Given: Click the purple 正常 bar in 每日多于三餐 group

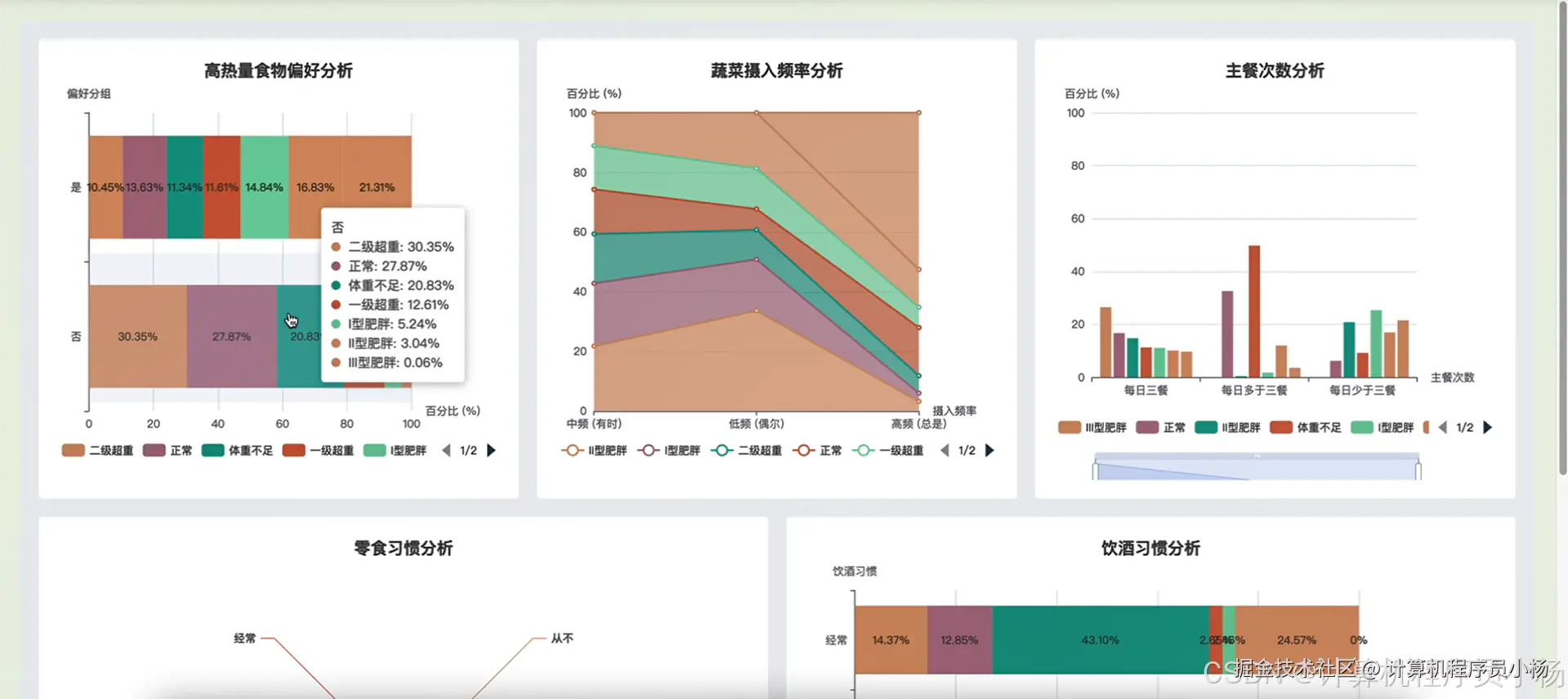Looking at the screenshot, I should point(1227,334).
